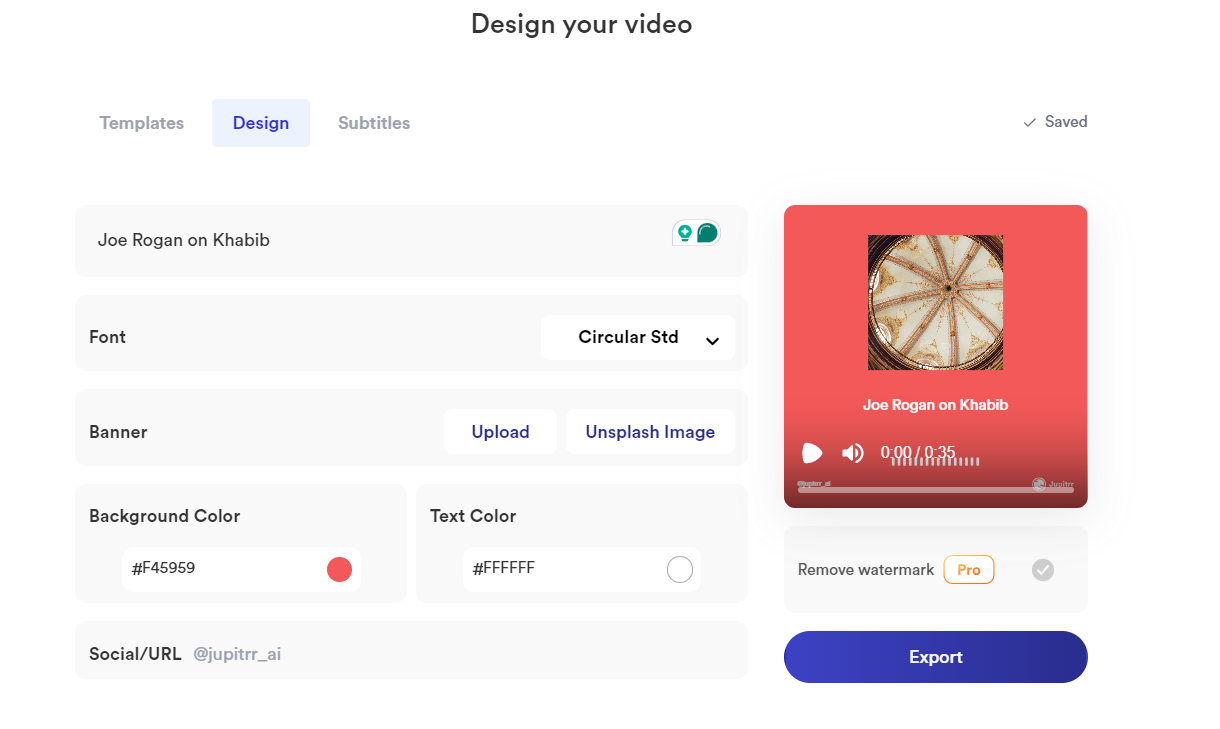Click the dome thumbnail image in preview
Screen dimensions: 1220x729
[936, 302]
